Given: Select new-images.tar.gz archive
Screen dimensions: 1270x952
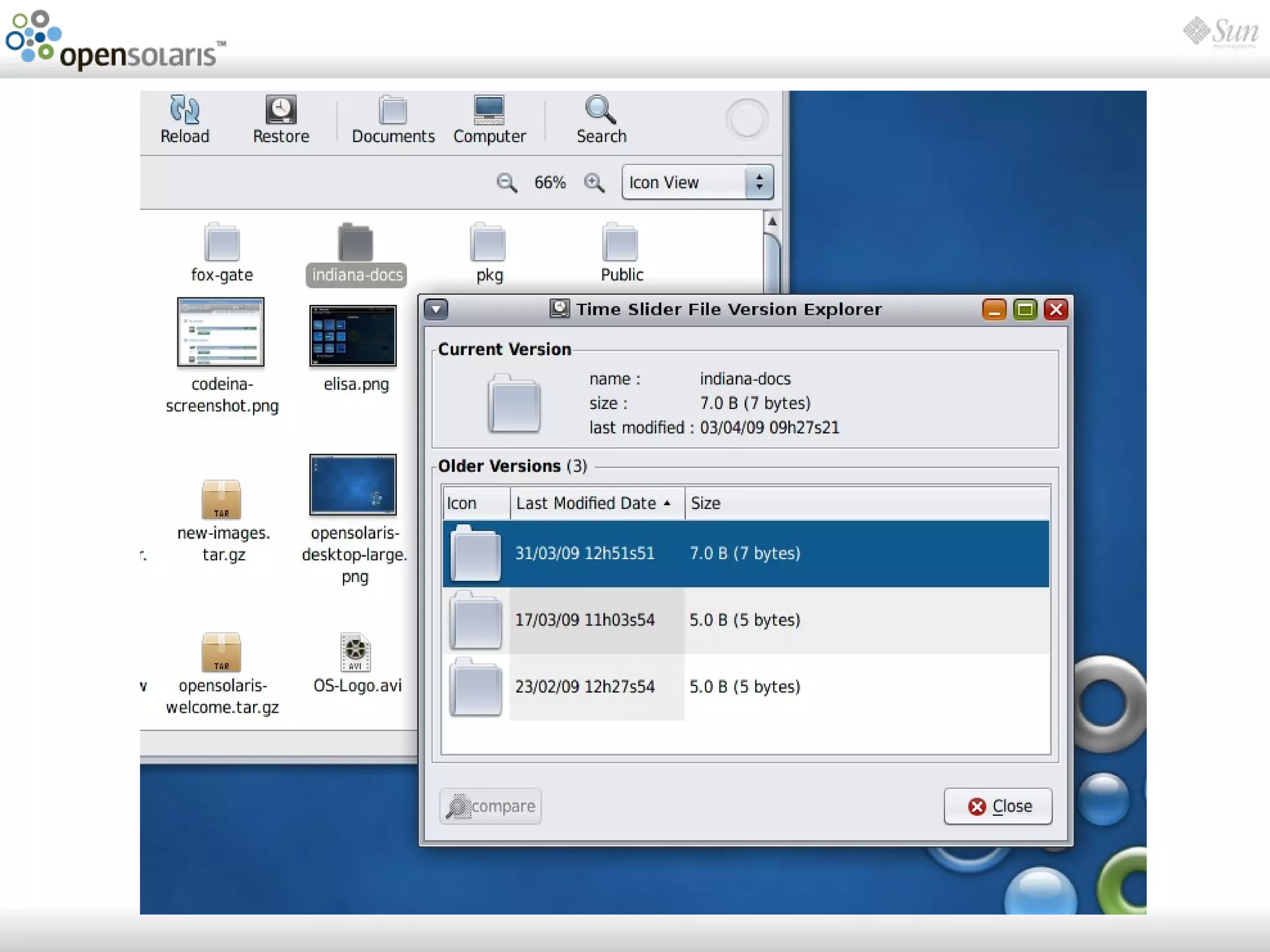Looking at the screenshot, I should coord(221,500).
